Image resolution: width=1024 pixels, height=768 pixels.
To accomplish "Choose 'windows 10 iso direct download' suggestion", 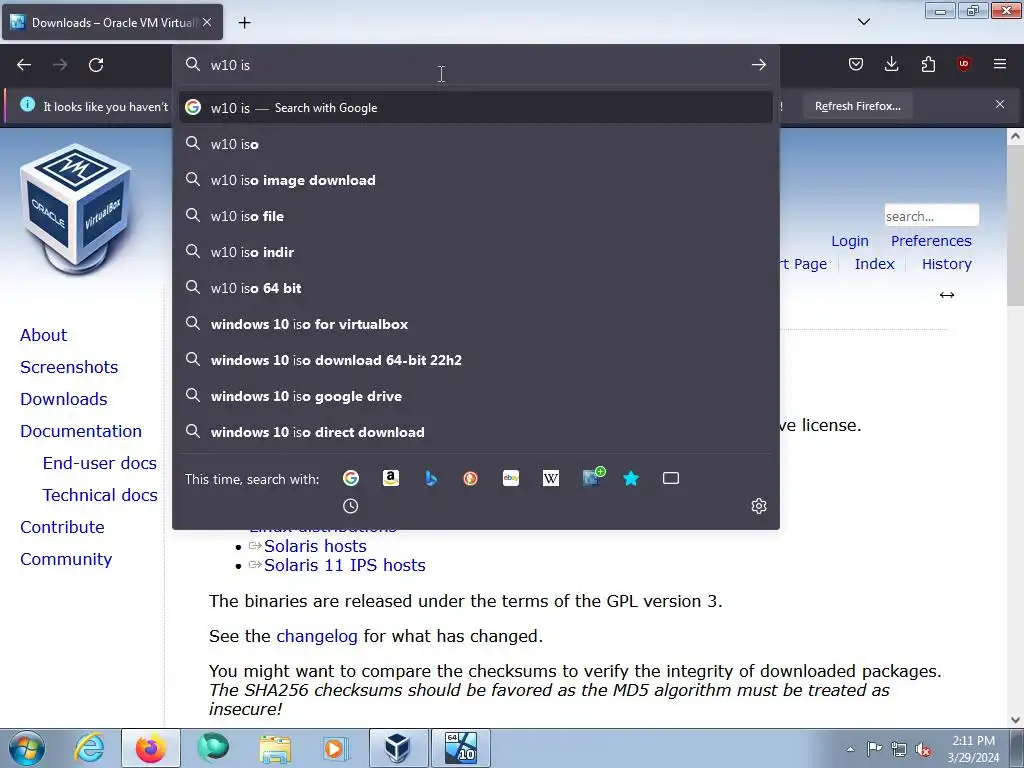I will point(475,432).
